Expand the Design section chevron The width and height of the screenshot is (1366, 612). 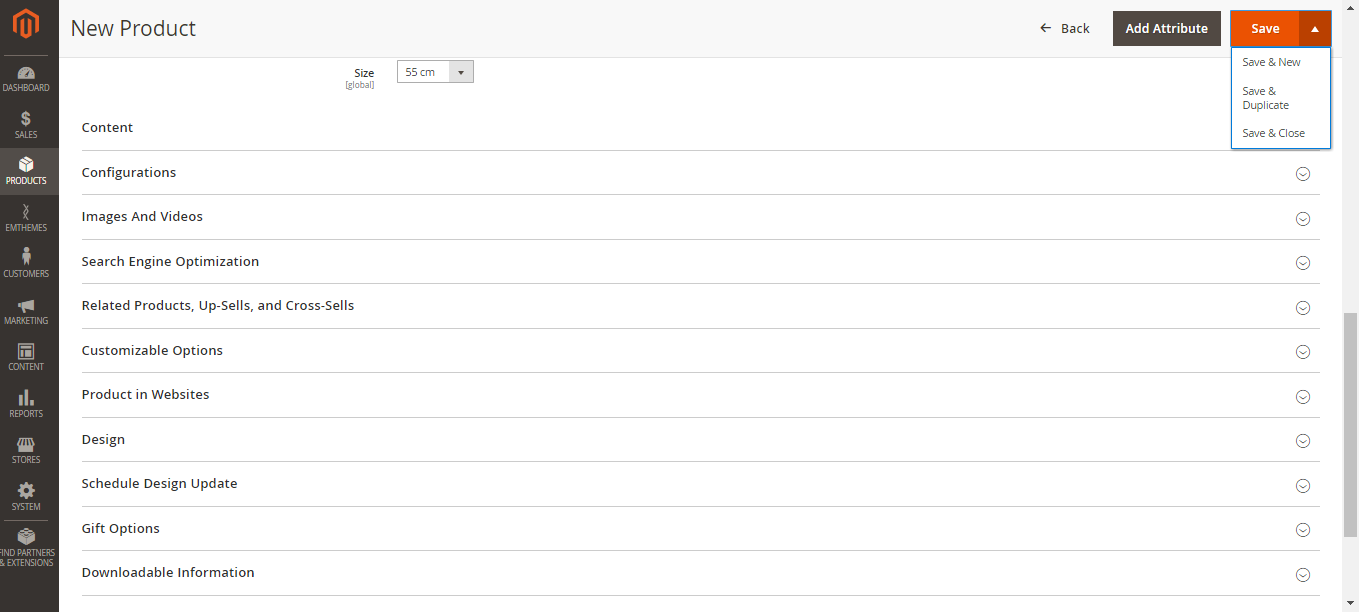[1302, 441]
